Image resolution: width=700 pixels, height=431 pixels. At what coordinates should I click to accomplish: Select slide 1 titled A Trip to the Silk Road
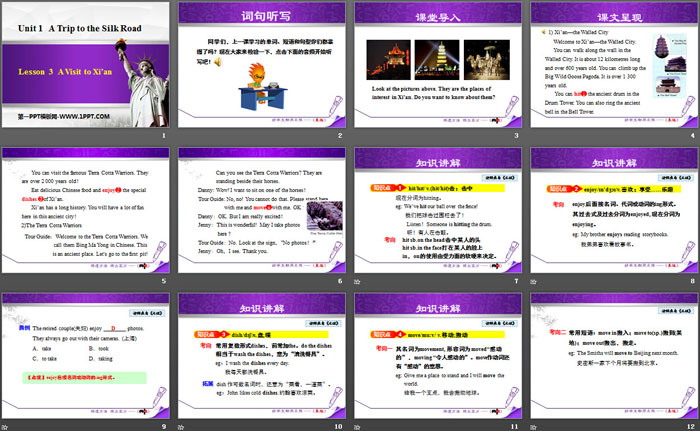[x=86, y=65]
